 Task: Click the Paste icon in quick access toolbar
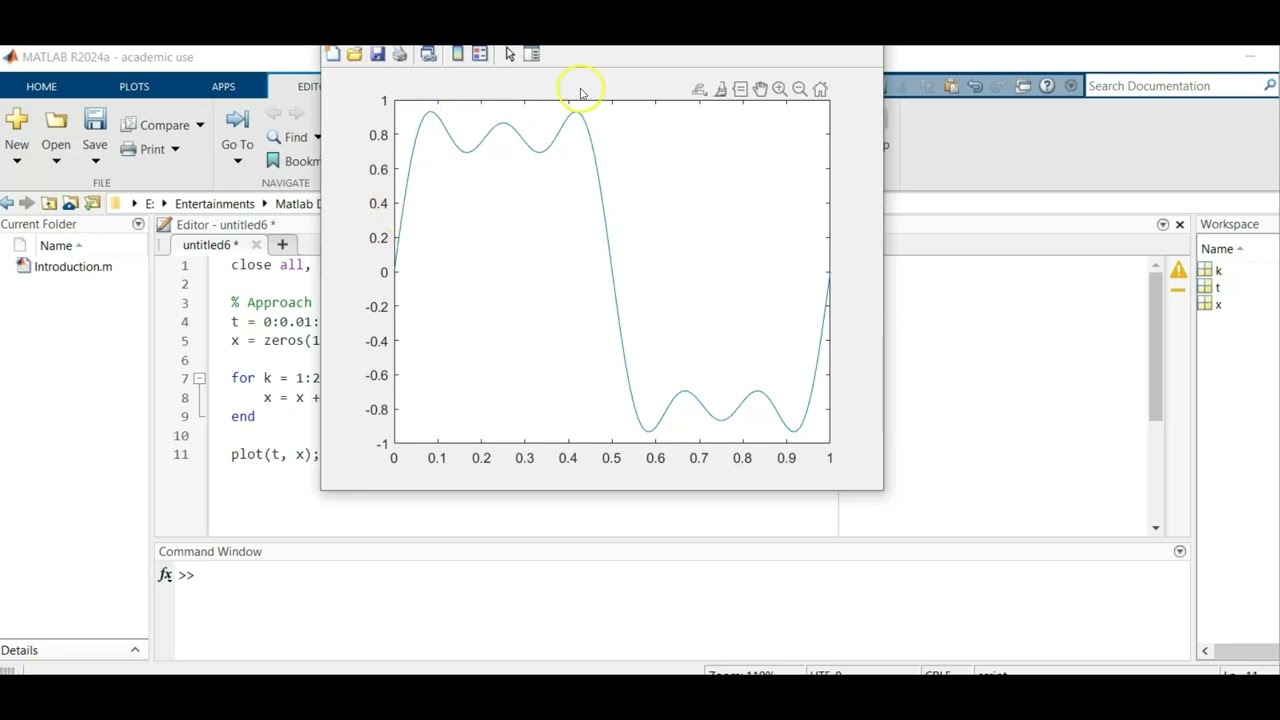tap(951, 86)
